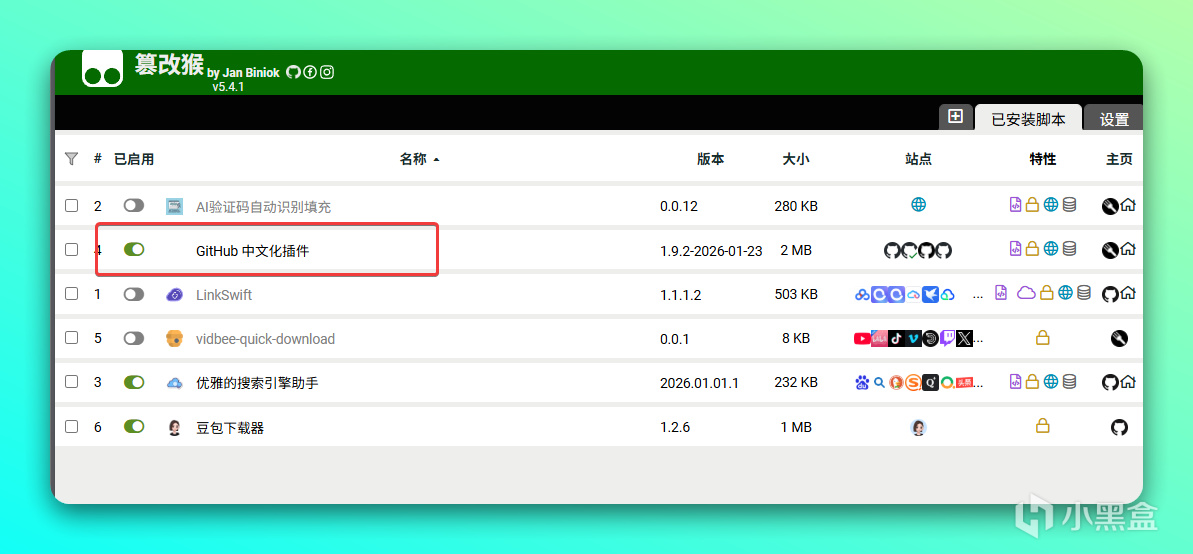This screenshot has height=554, width=1193.
Task: Enable the LinkSwift script toggle
Action: pos(134,294)
